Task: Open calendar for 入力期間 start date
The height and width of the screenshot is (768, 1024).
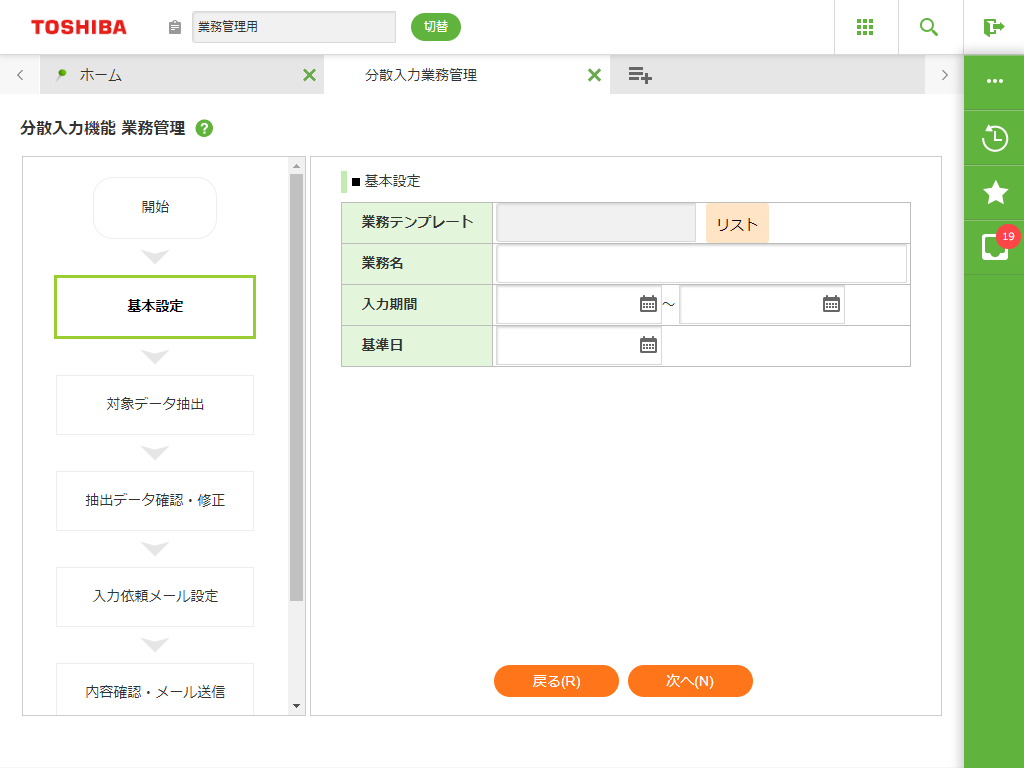Action: click(648, 304)
